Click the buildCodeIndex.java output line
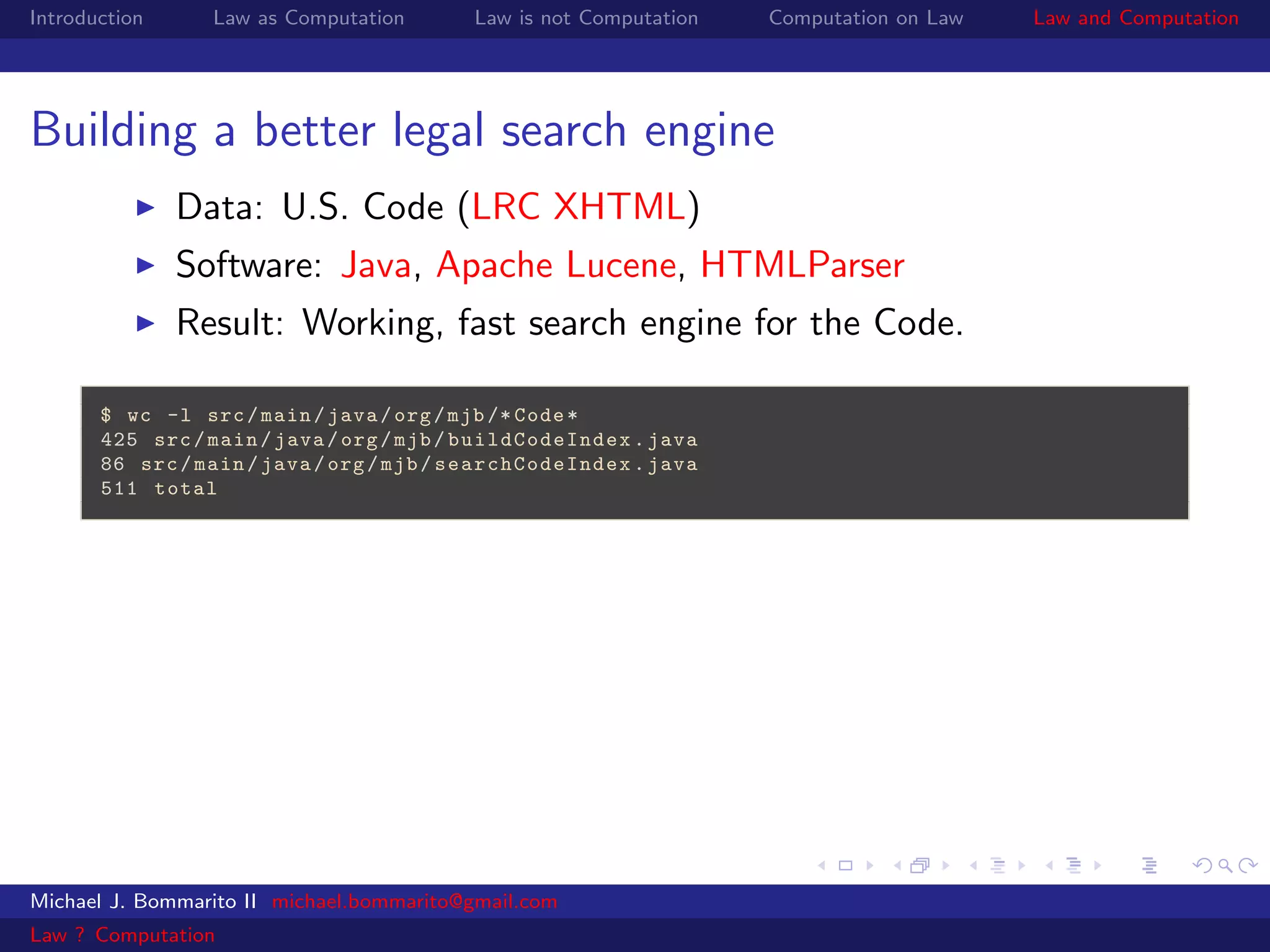Viewport: 1270px width, 952px height. pos(399,440)
